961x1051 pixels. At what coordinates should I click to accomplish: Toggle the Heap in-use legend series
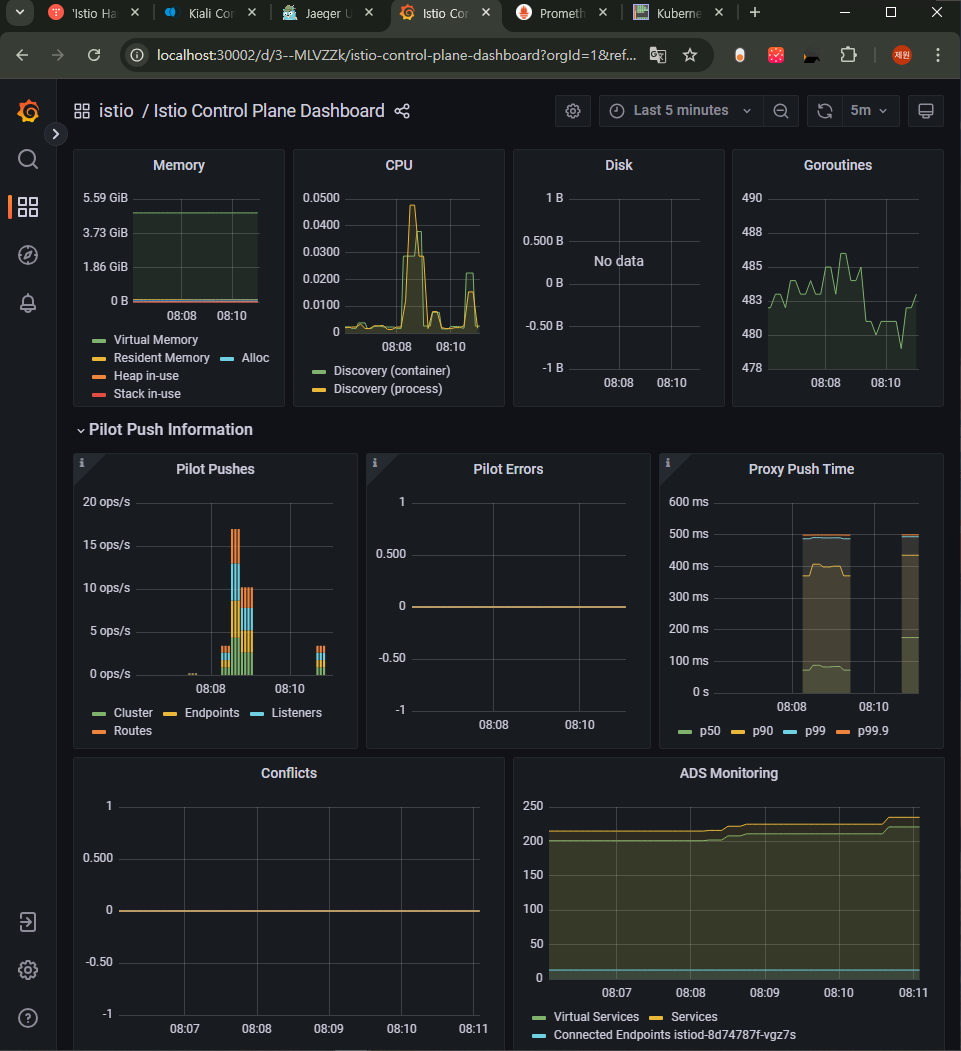[146, 376]
